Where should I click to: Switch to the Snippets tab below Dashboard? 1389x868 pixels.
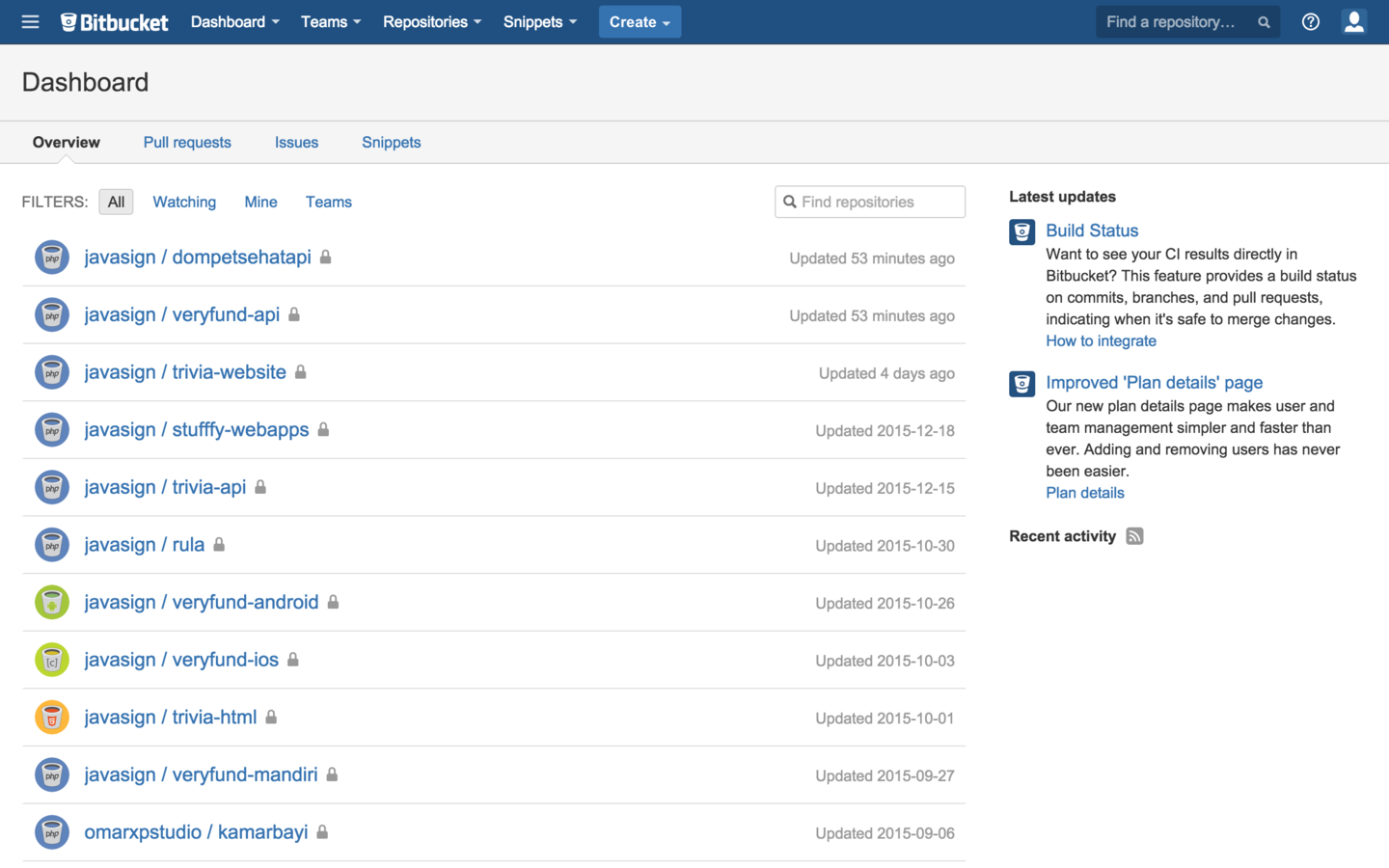[391, 142]
